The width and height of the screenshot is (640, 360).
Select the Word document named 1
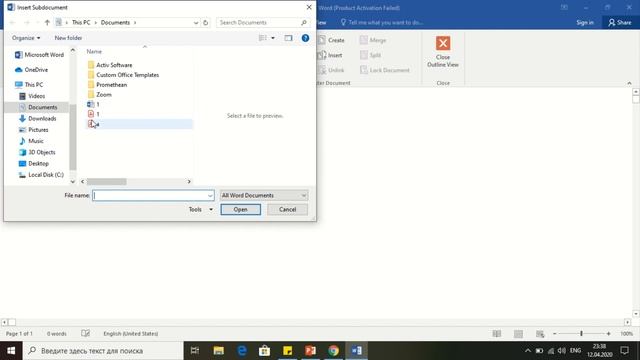pyautogui.click(x=93, y=104)
